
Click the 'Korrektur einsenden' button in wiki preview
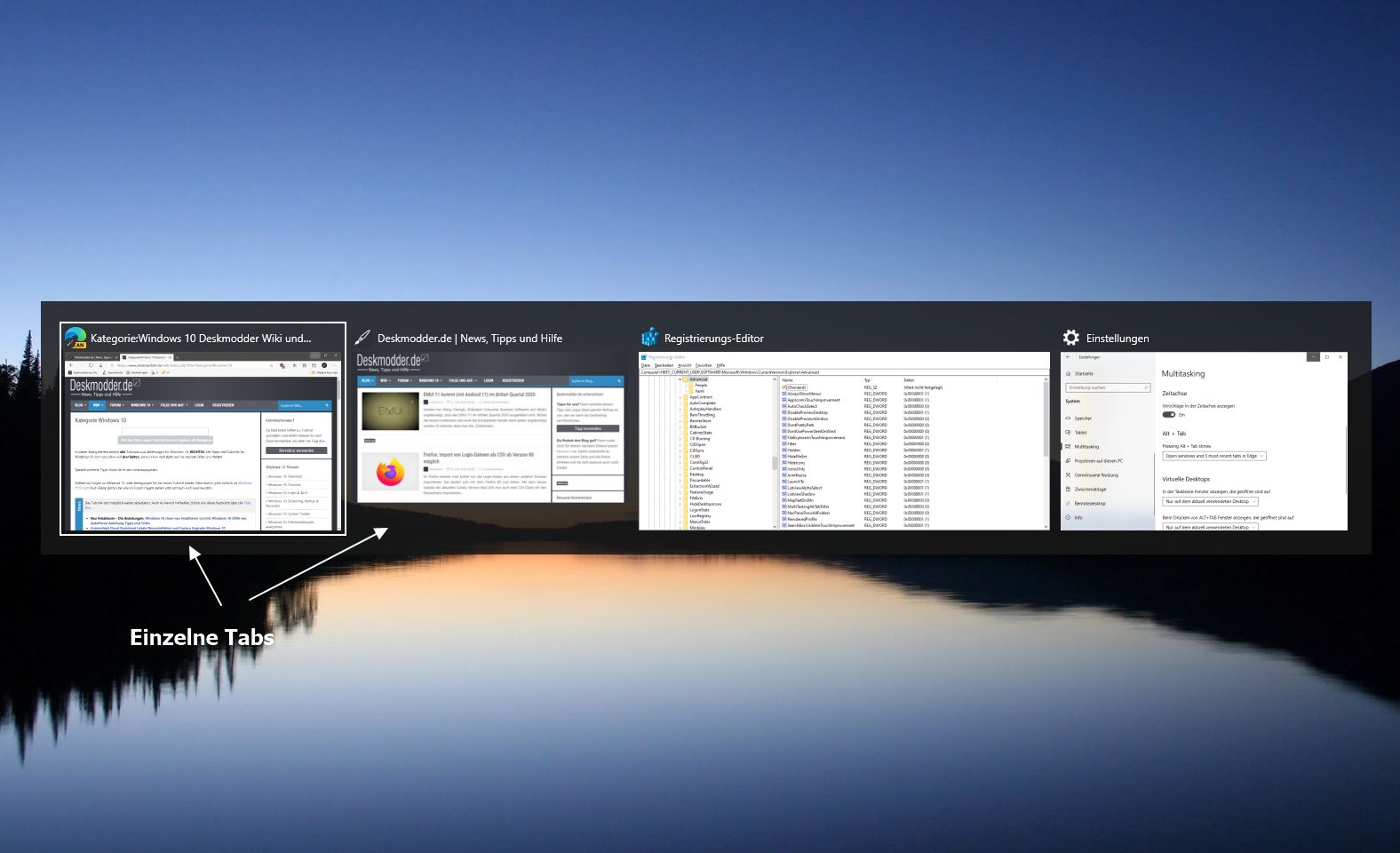pyautogui.click(x=296, y=450)
